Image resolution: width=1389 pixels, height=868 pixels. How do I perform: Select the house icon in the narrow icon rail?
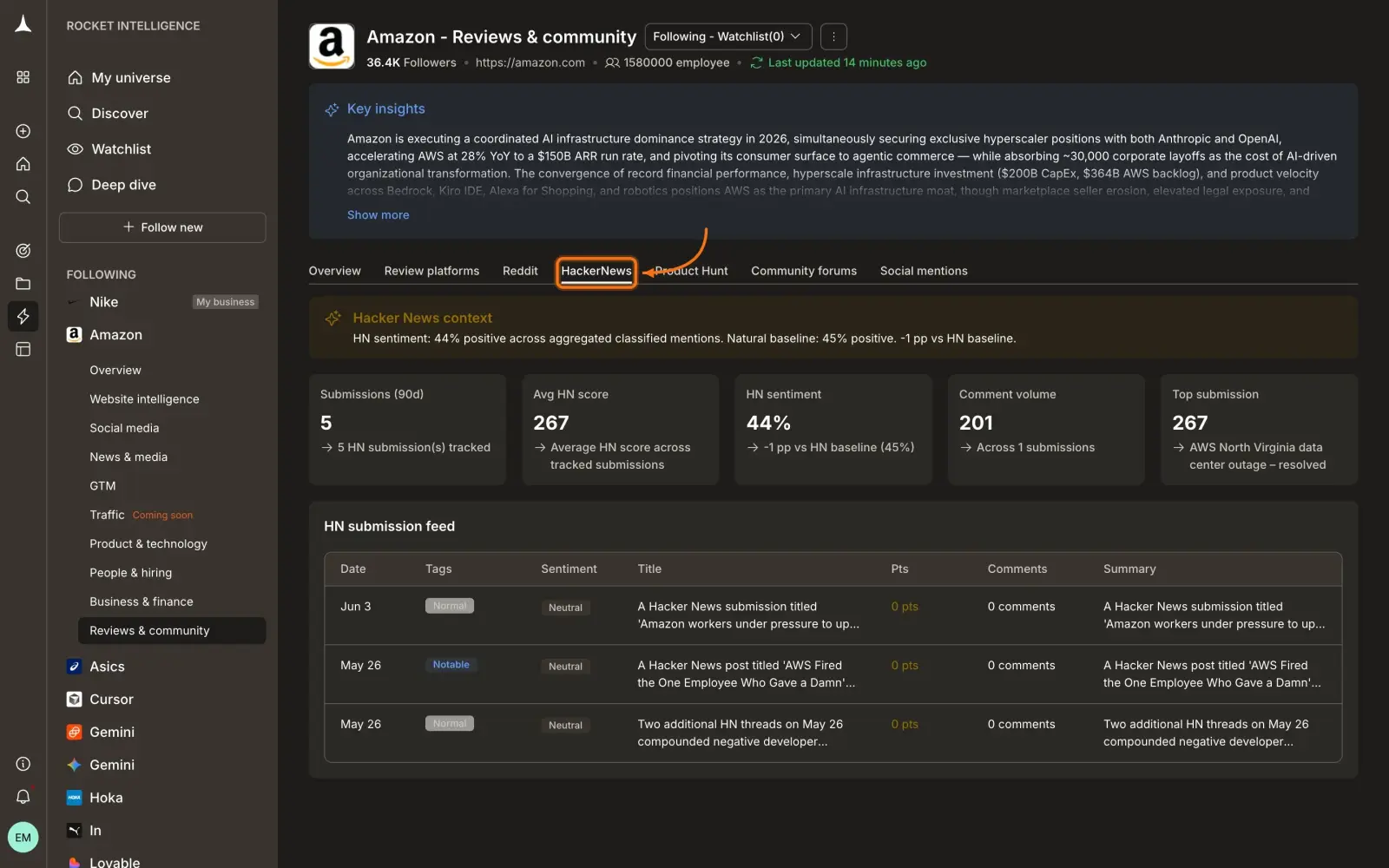click(x=23, y=164)
